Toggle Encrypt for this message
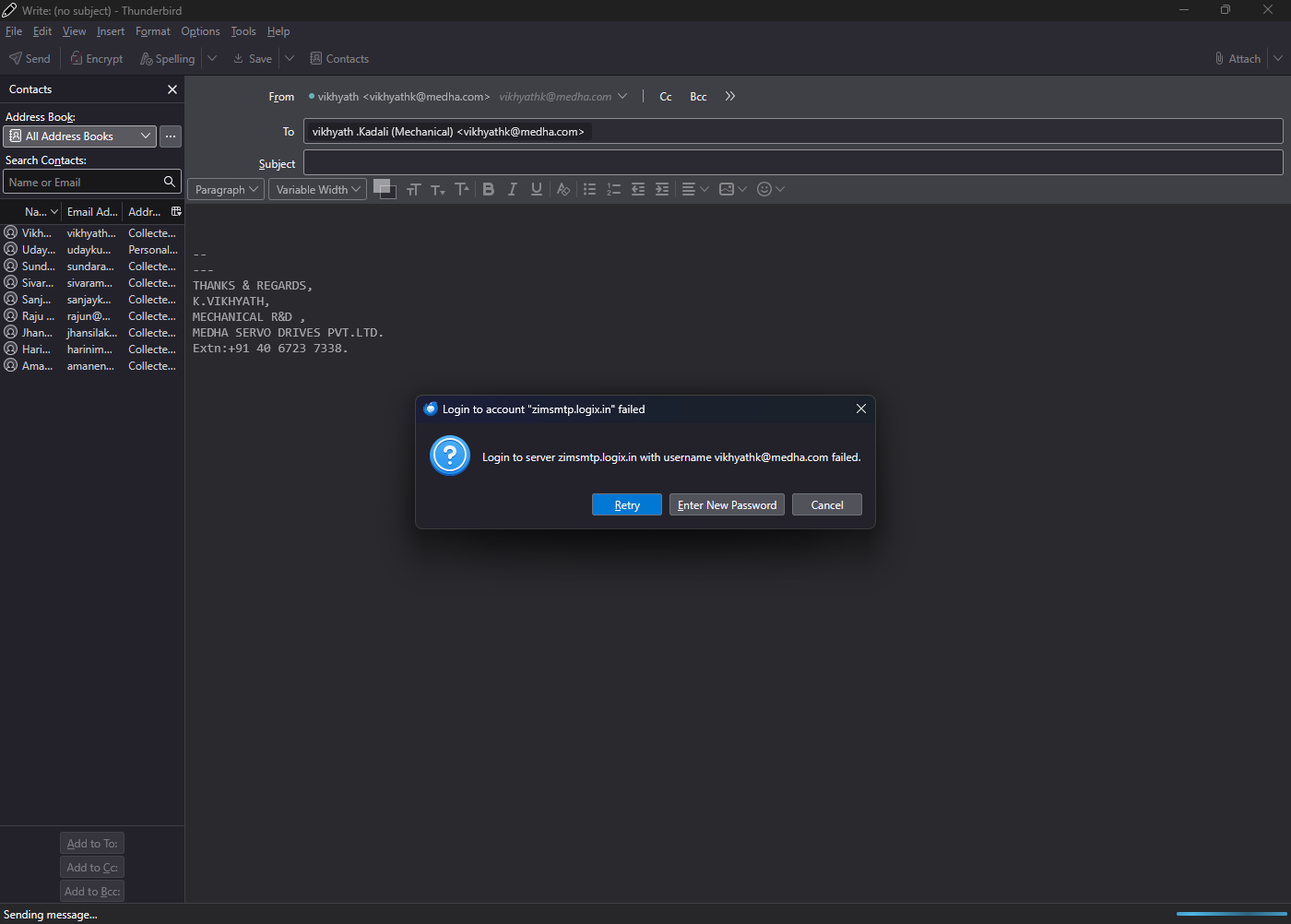Viewport: 1291px width, 924px height. [x=97, y=58]
